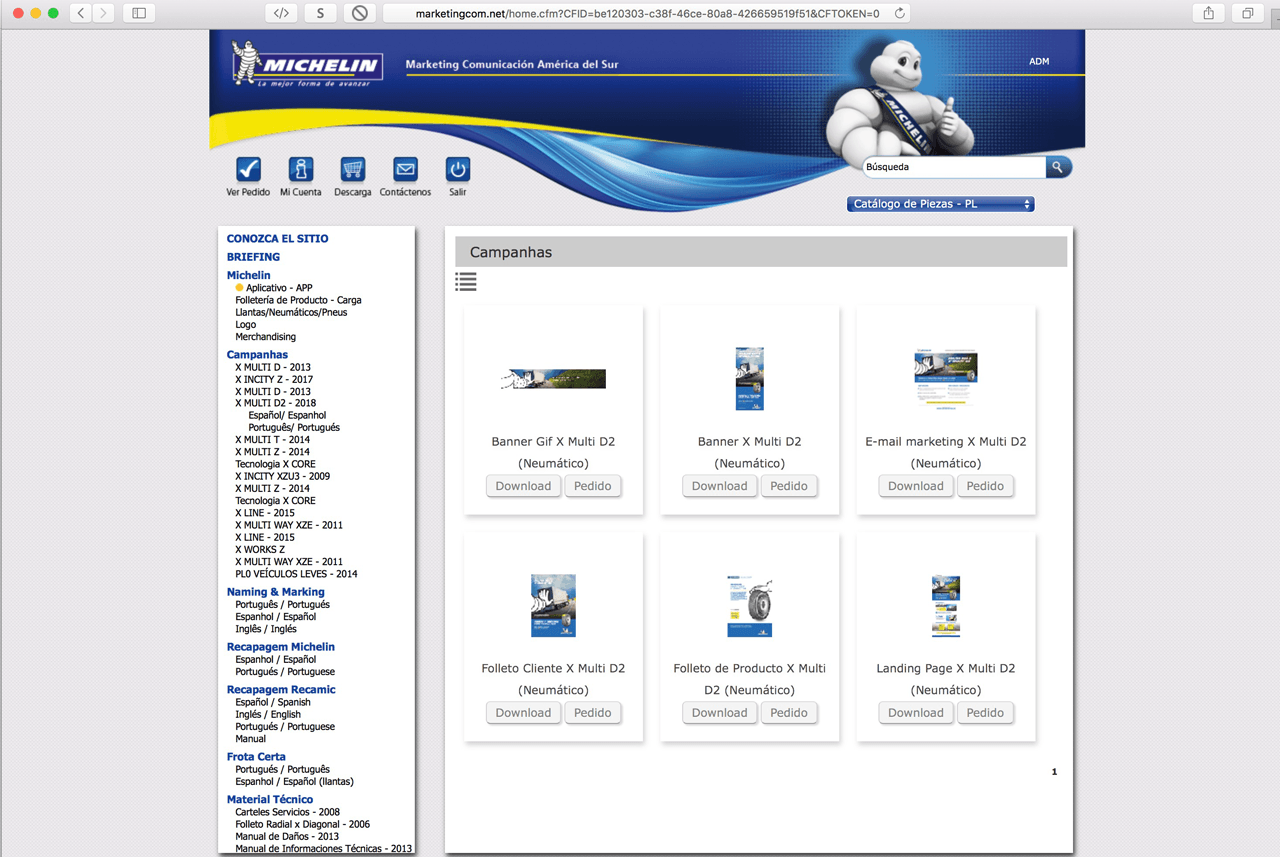1280x857 pixels.
Task: Click the search magnifier button
Action: point(1058,167)
